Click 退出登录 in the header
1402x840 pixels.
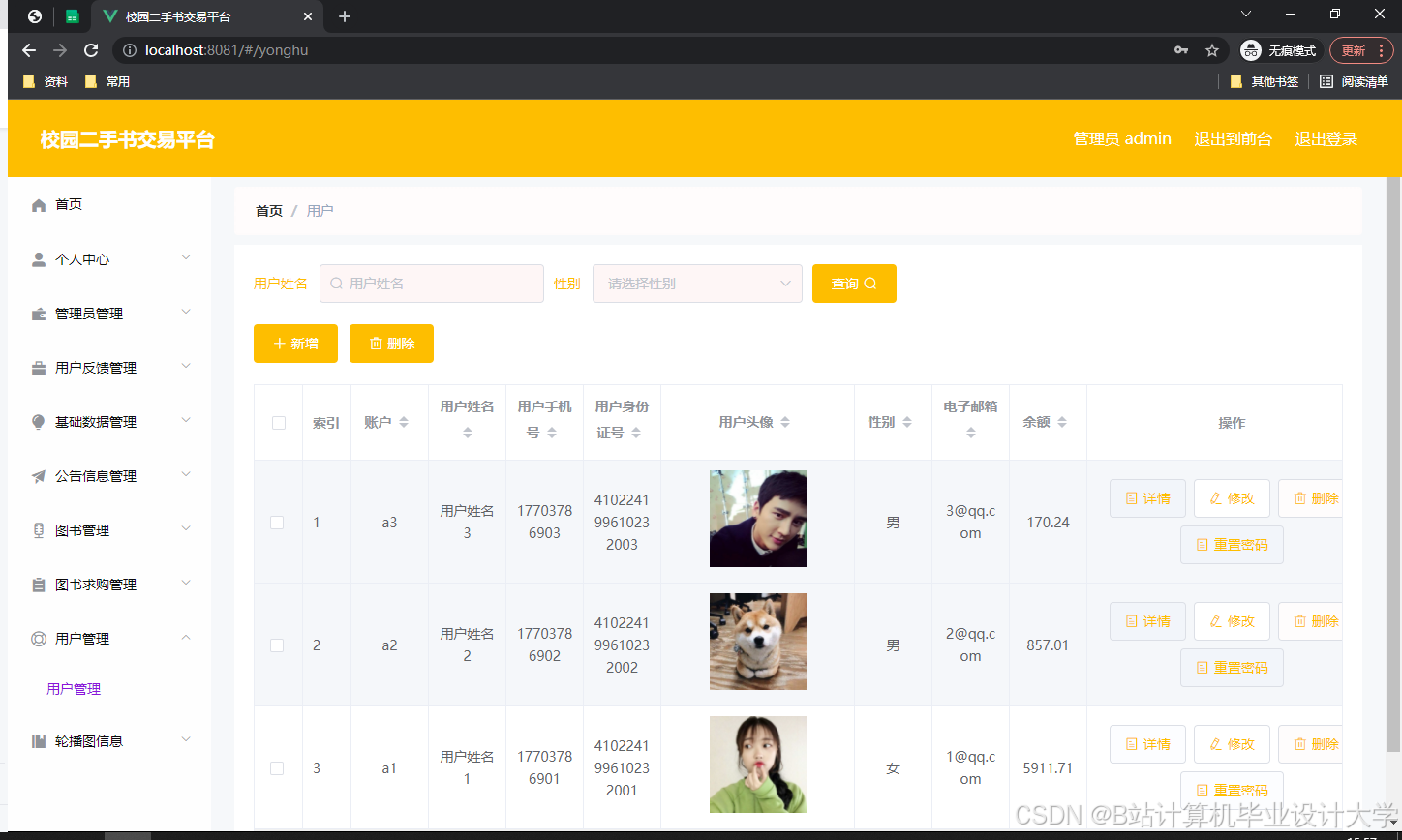point(1326,138)
